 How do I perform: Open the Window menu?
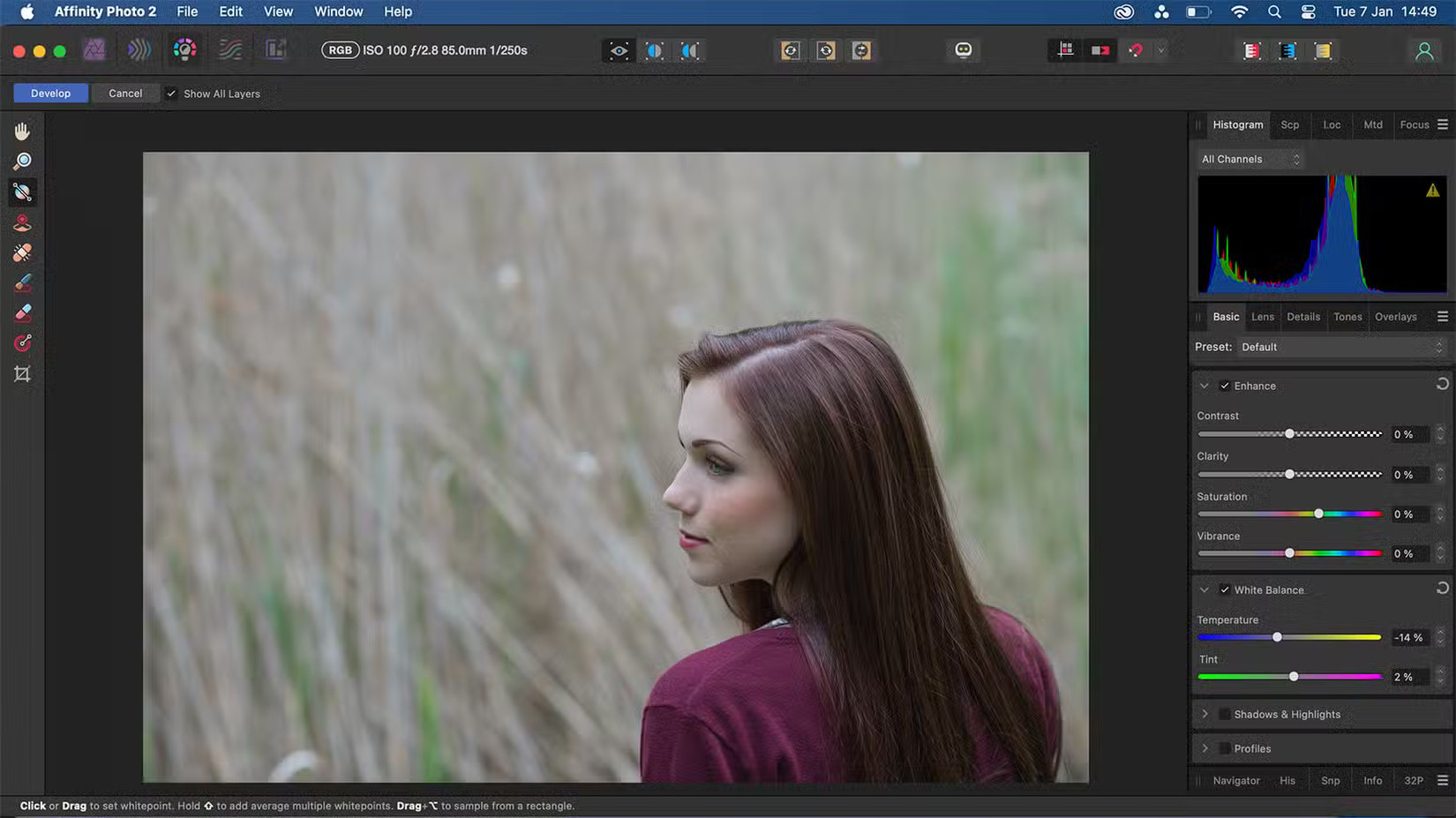click(338, 11)
